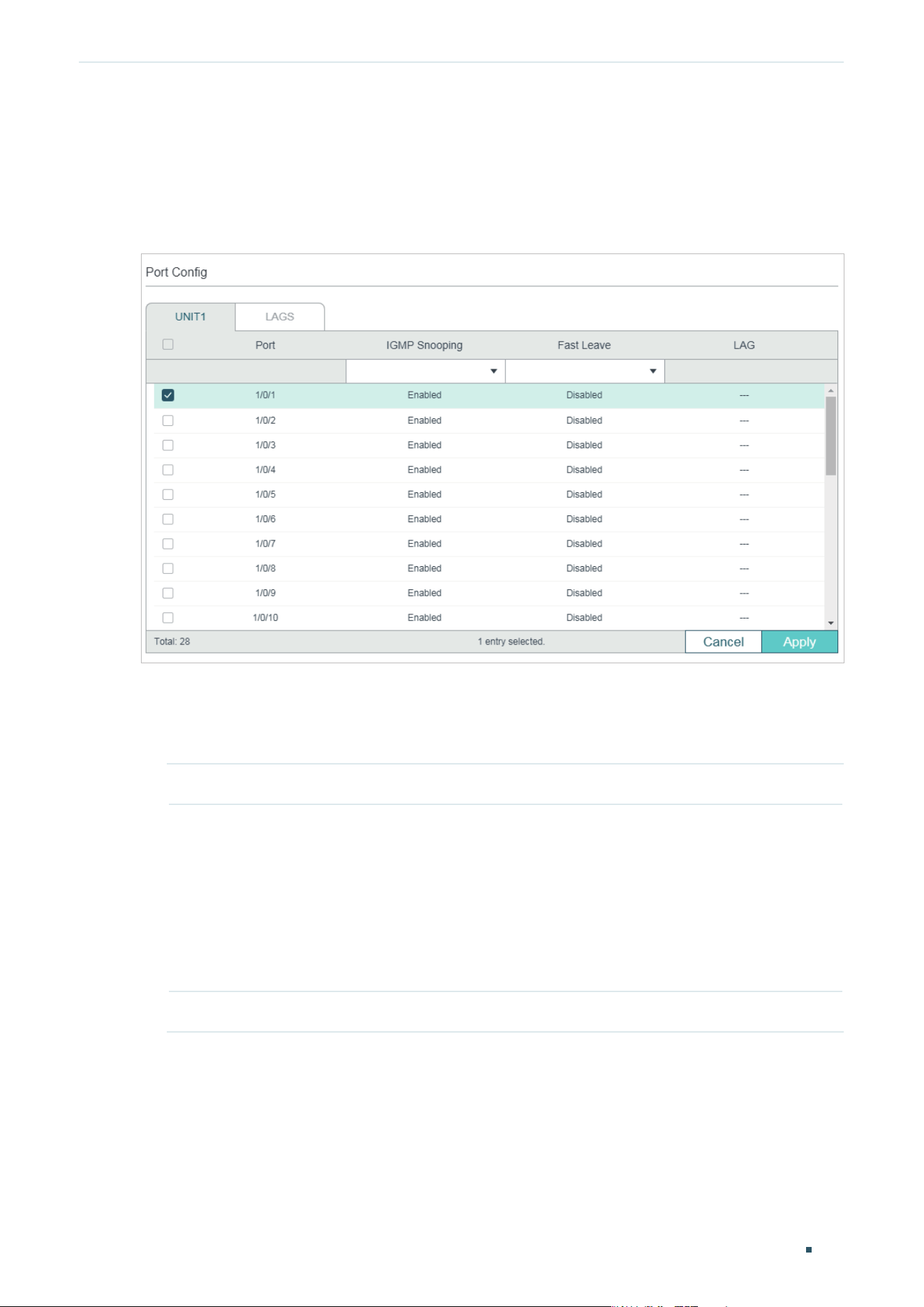This screenshot has width=924, height=1307.
Task: Click Enabled in row 1/0/3
Action: [x=424, y=445]
